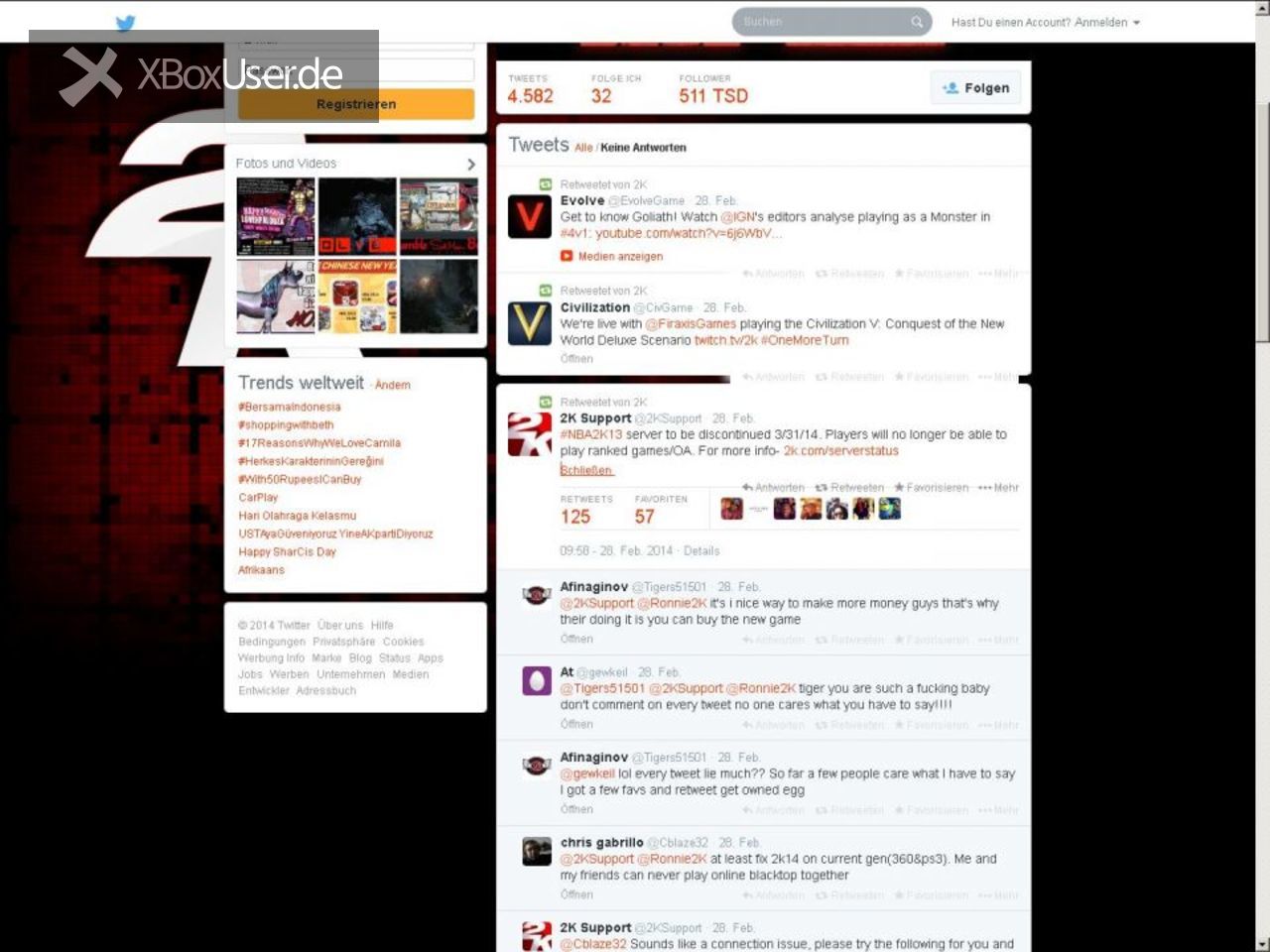Screen dimensions: 1270x952
Task: Click the 'Retweets 125' count
Action: (585, 510)
